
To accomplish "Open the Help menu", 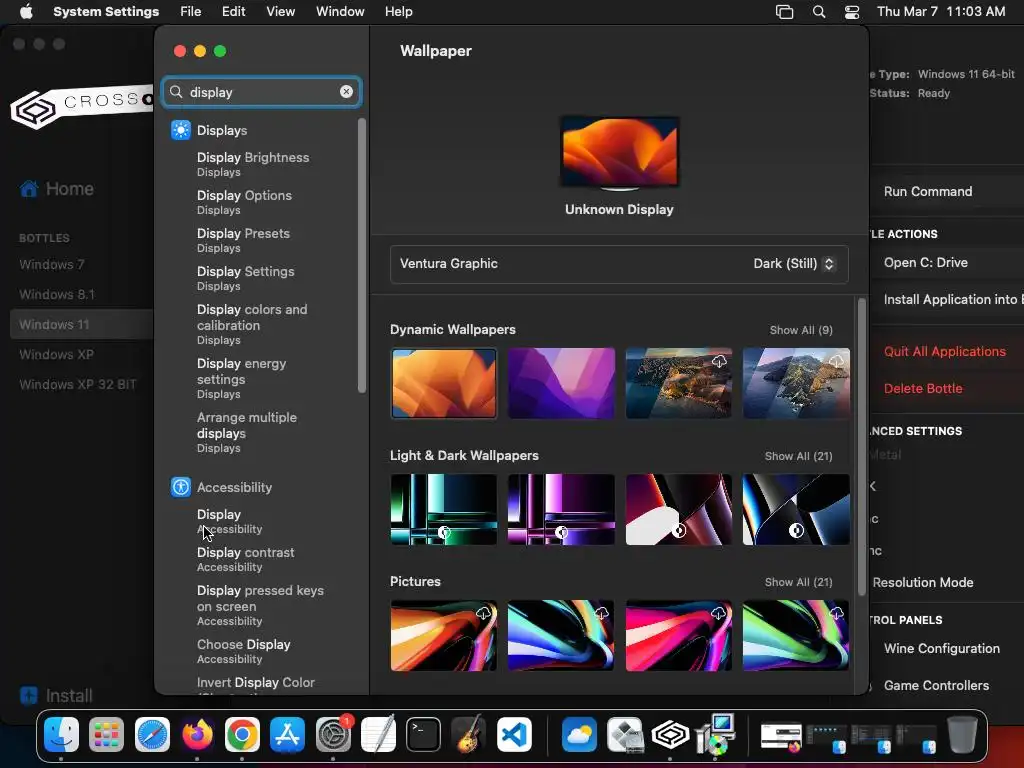I will 398,12.
